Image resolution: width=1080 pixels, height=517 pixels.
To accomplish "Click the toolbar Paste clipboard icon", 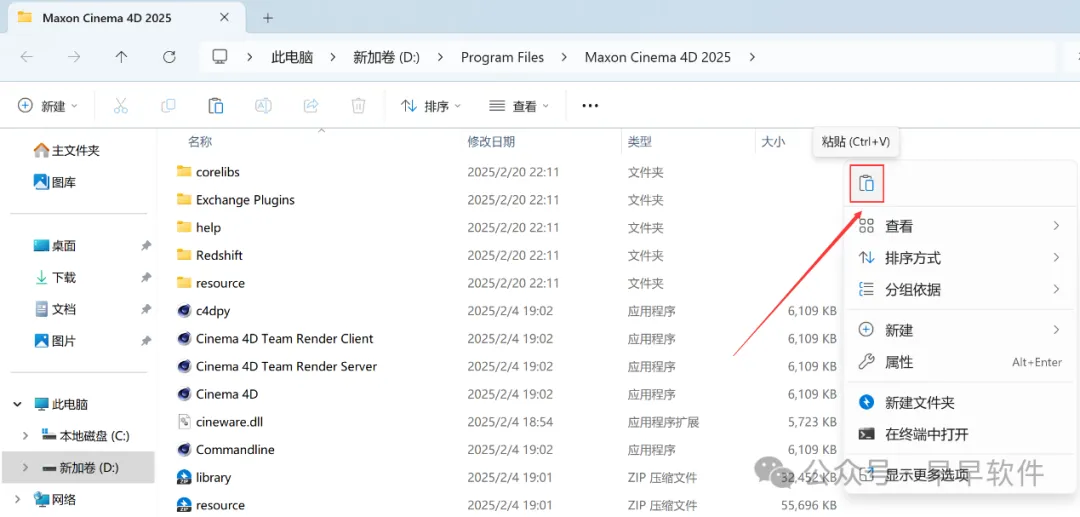I will [216, 105].
